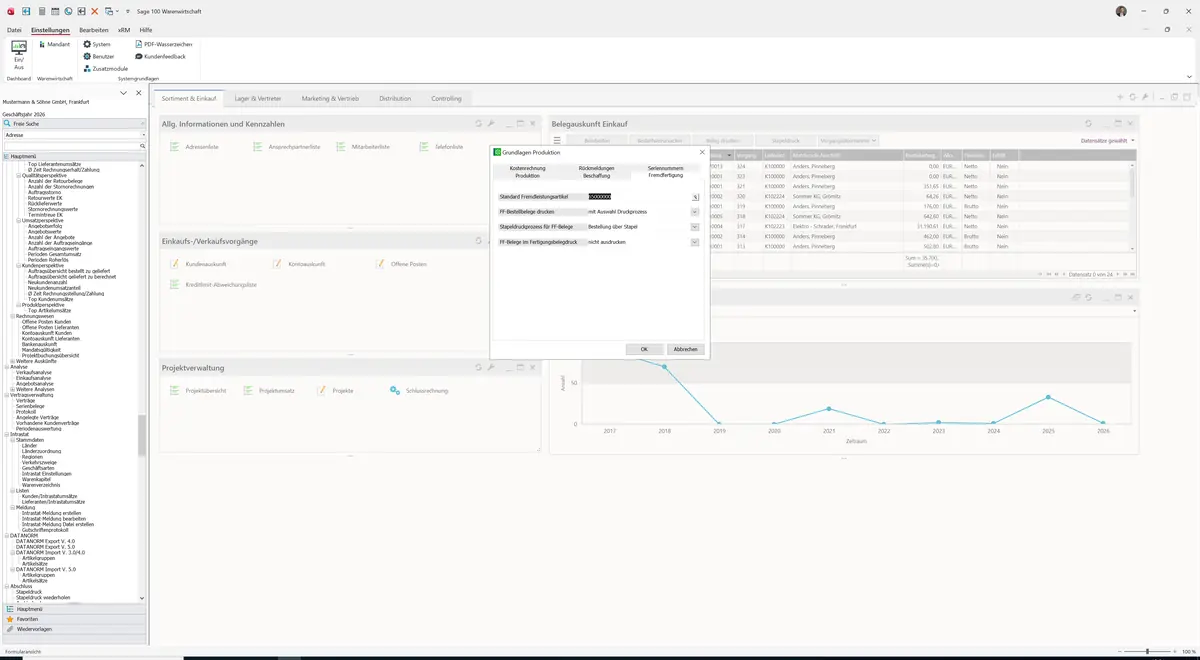Select Produktion tab in dialog
This screenshot has height=660, width=1200.
527,175
